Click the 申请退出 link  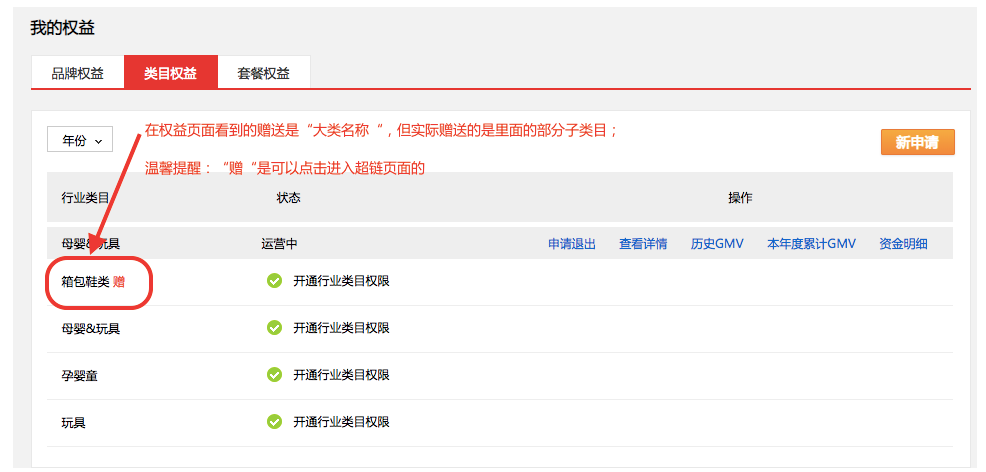(x=572, y=244)
